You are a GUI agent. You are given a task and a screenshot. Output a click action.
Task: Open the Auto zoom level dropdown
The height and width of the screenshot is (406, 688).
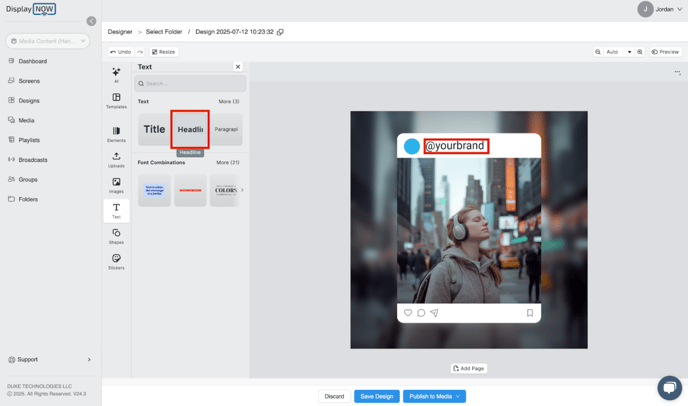[x=619, y=52]
